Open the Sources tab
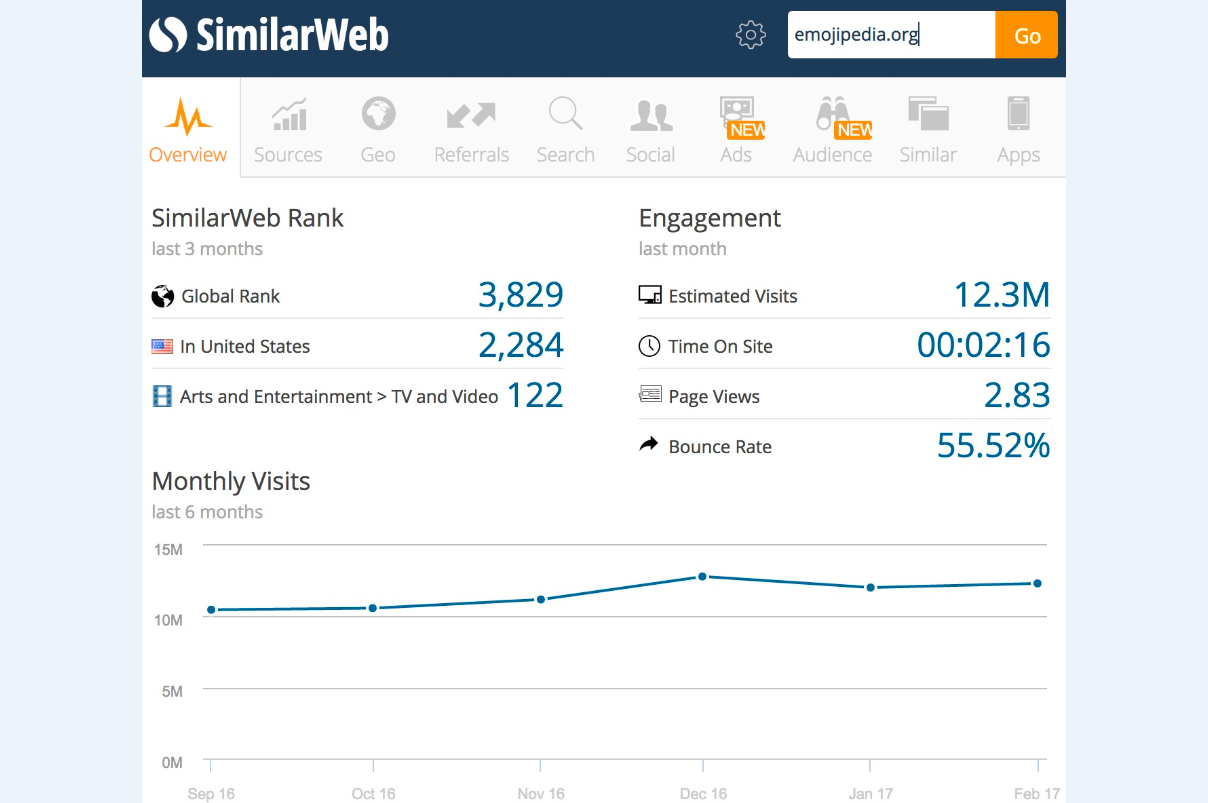Screen dimensions: 1208x803 click(288, 130)
